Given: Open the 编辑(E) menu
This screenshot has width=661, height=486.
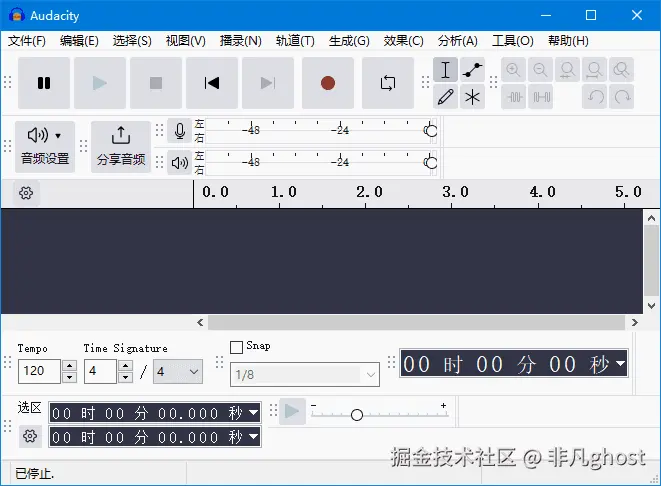Looking at the screenshot, I should [x=79, y=41].
